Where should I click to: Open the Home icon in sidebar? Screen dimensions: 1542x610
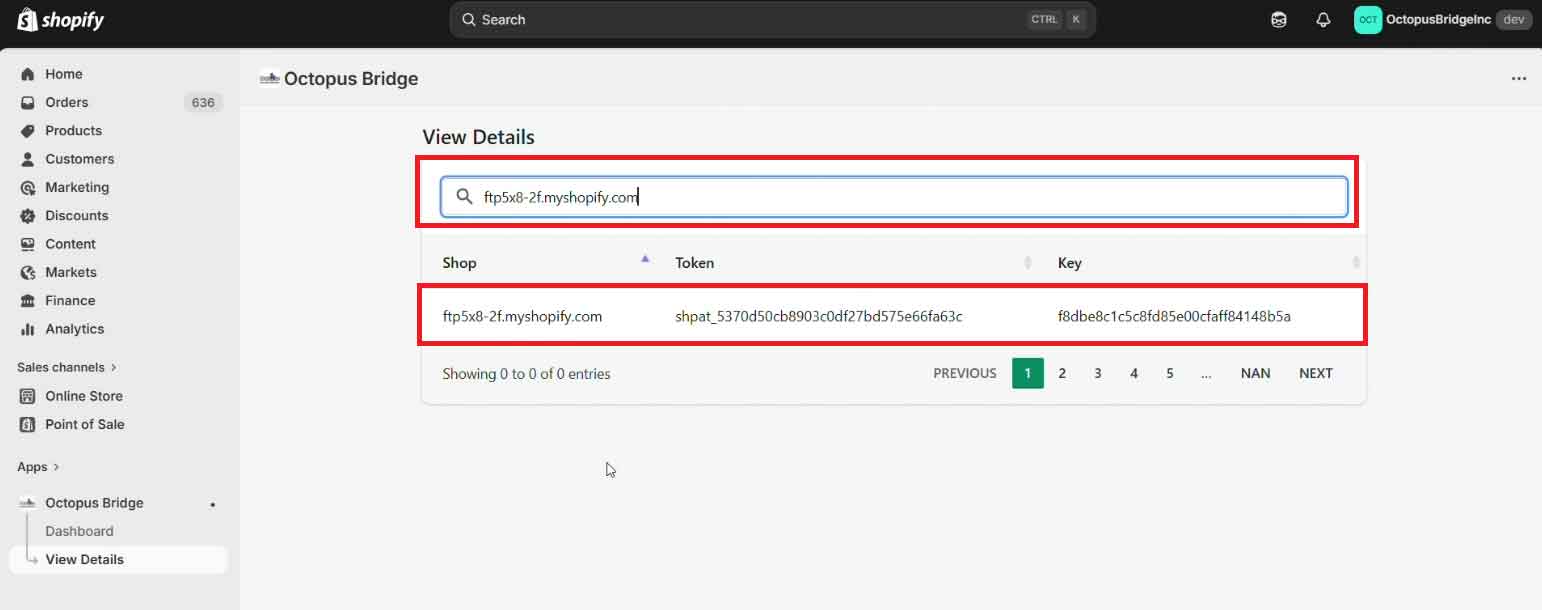(x=27, y=74)
